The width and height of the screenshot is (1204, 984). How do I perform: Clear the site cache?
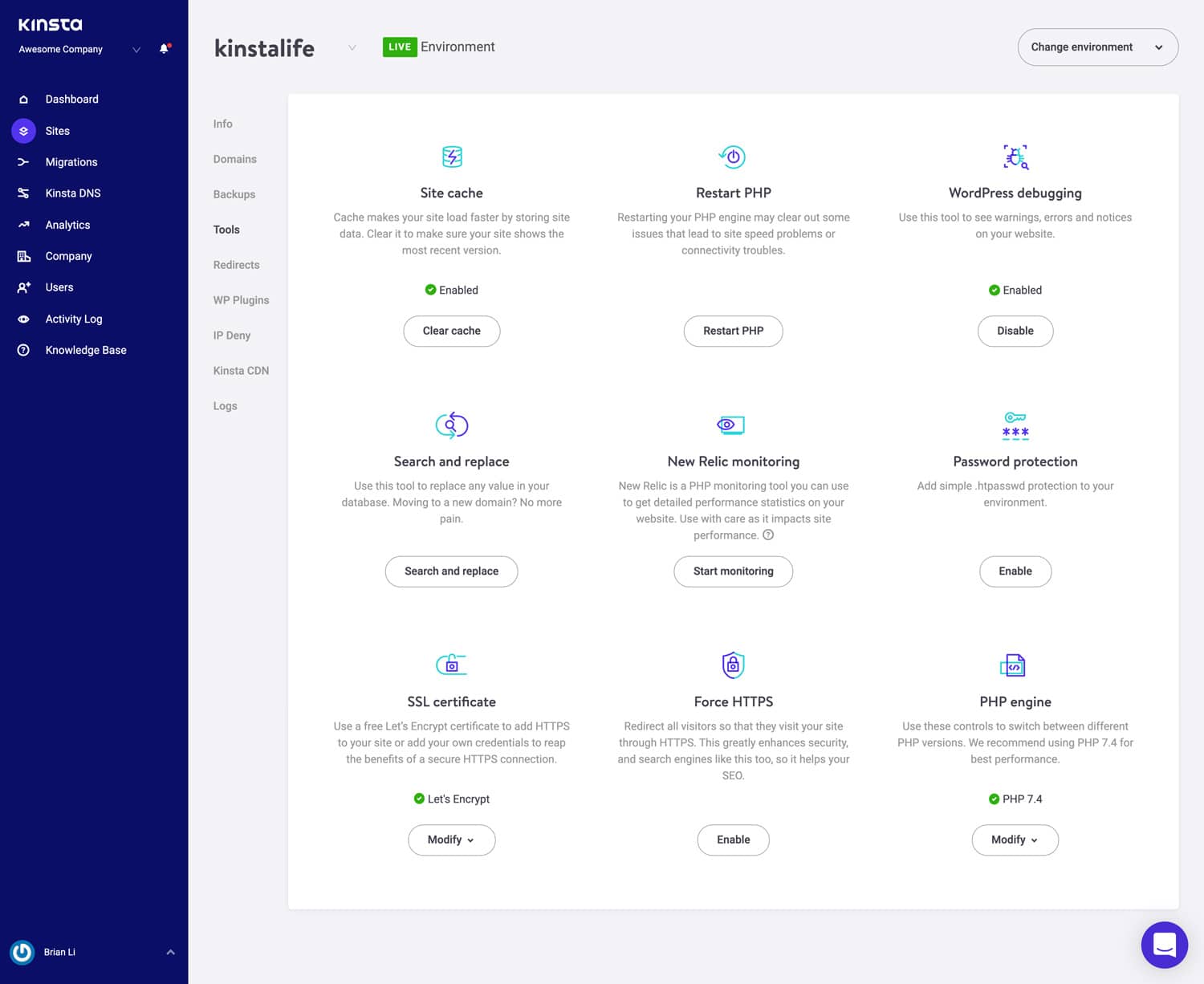pos(451,331)
